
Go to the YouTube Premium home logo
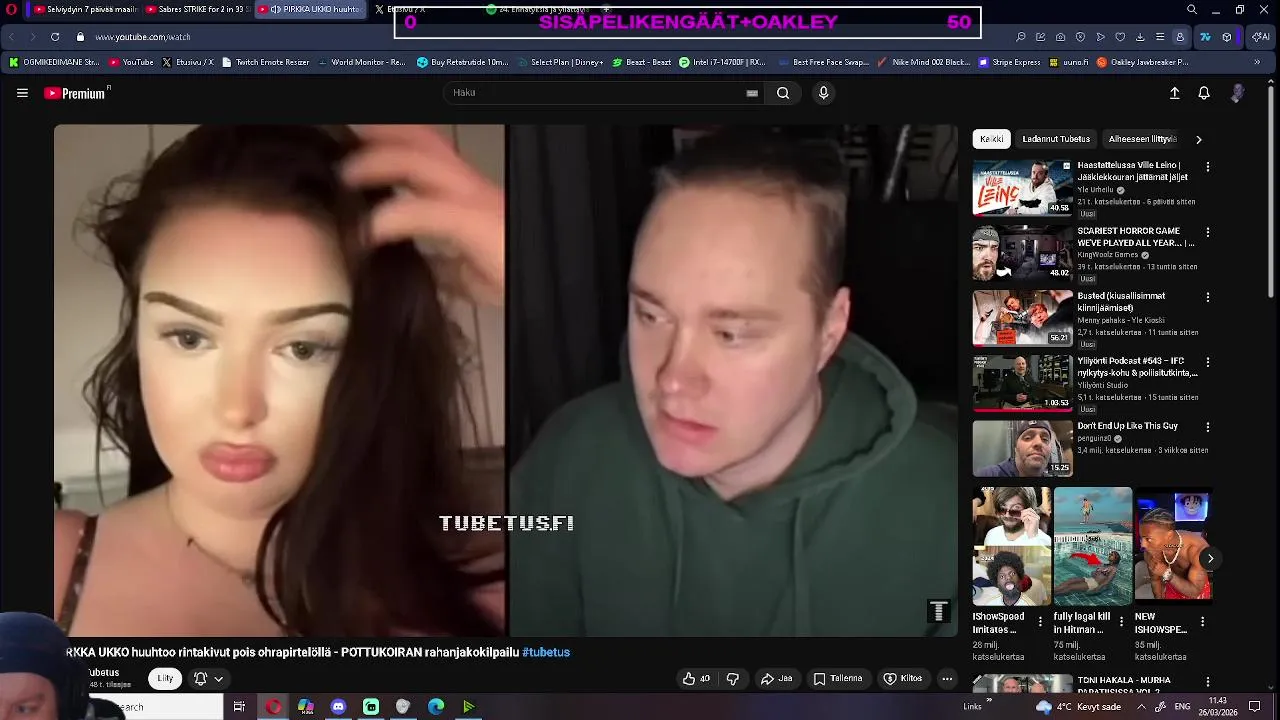76,93
